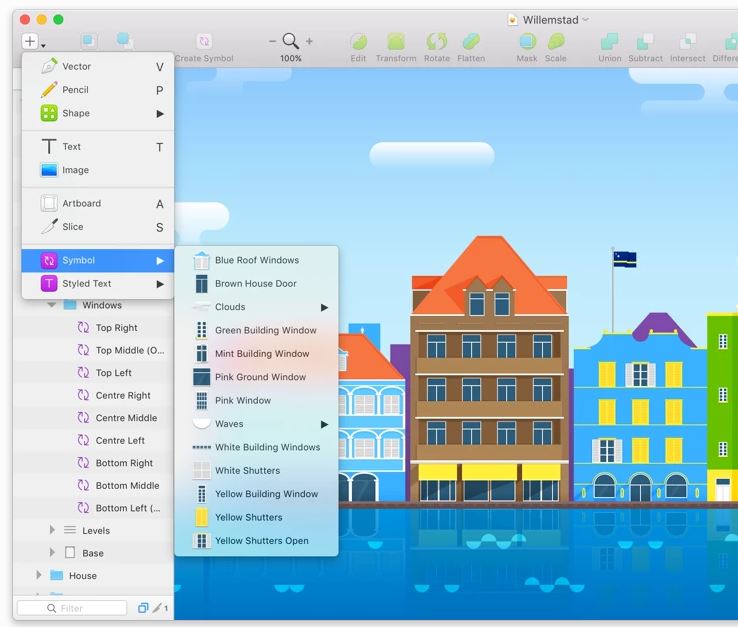Collapse the Windows folder triangle
The height and width of the screenshot is (627, 738).
(x=52, y=305)
